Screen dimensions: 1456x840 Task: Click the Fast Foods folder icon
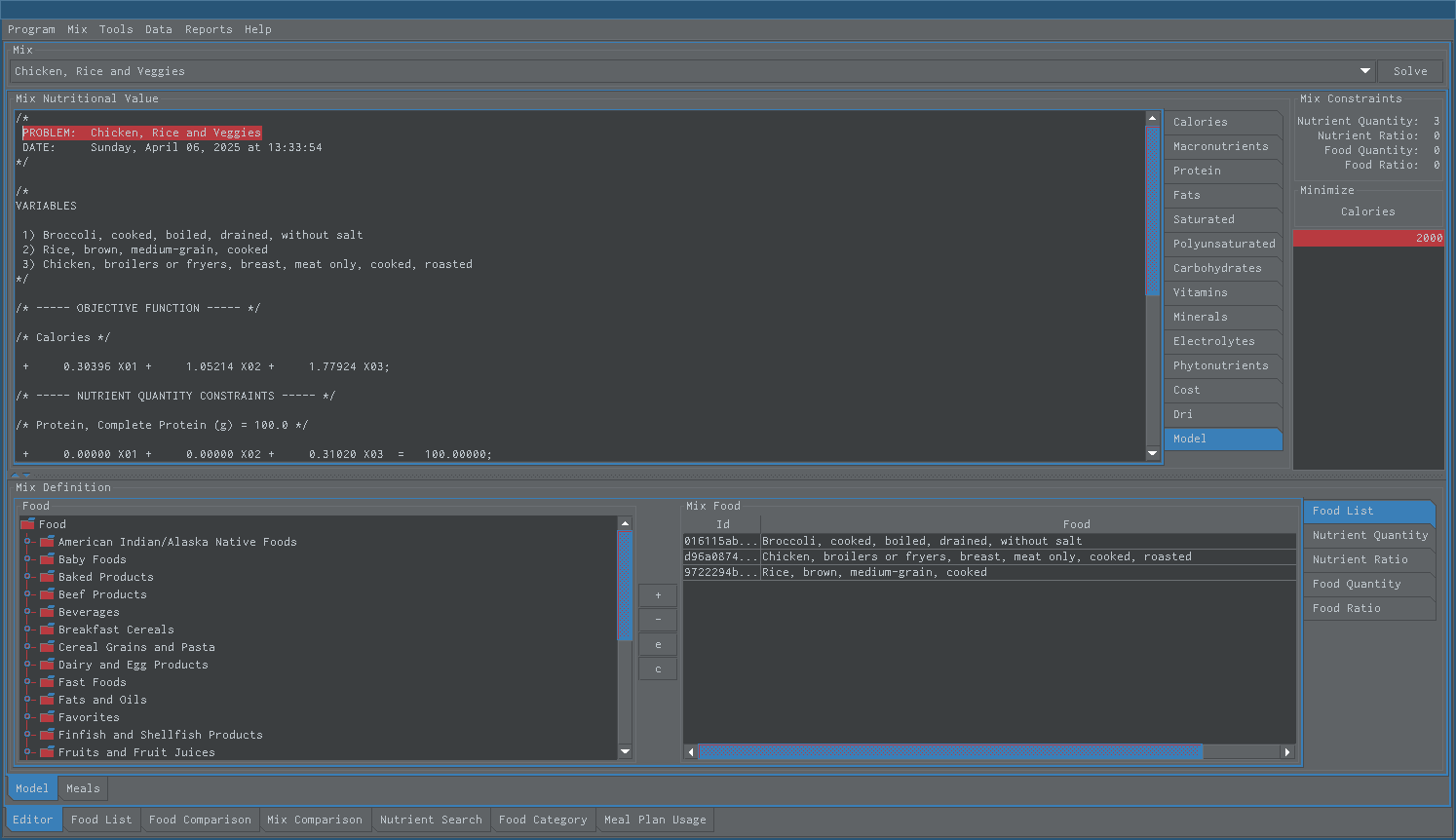tap(47, 682)
